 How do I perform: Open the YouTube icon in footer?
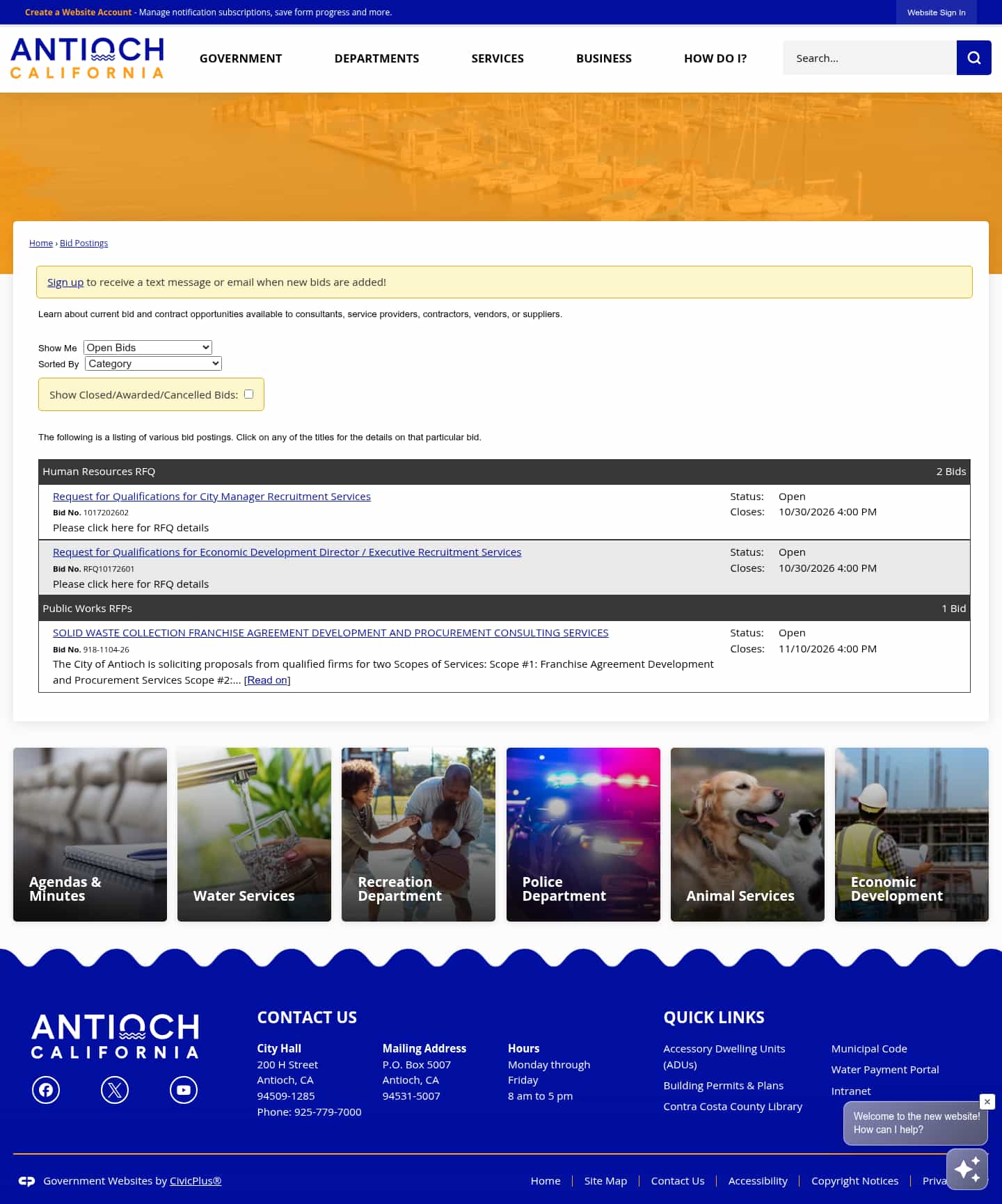coord(184,1090)
